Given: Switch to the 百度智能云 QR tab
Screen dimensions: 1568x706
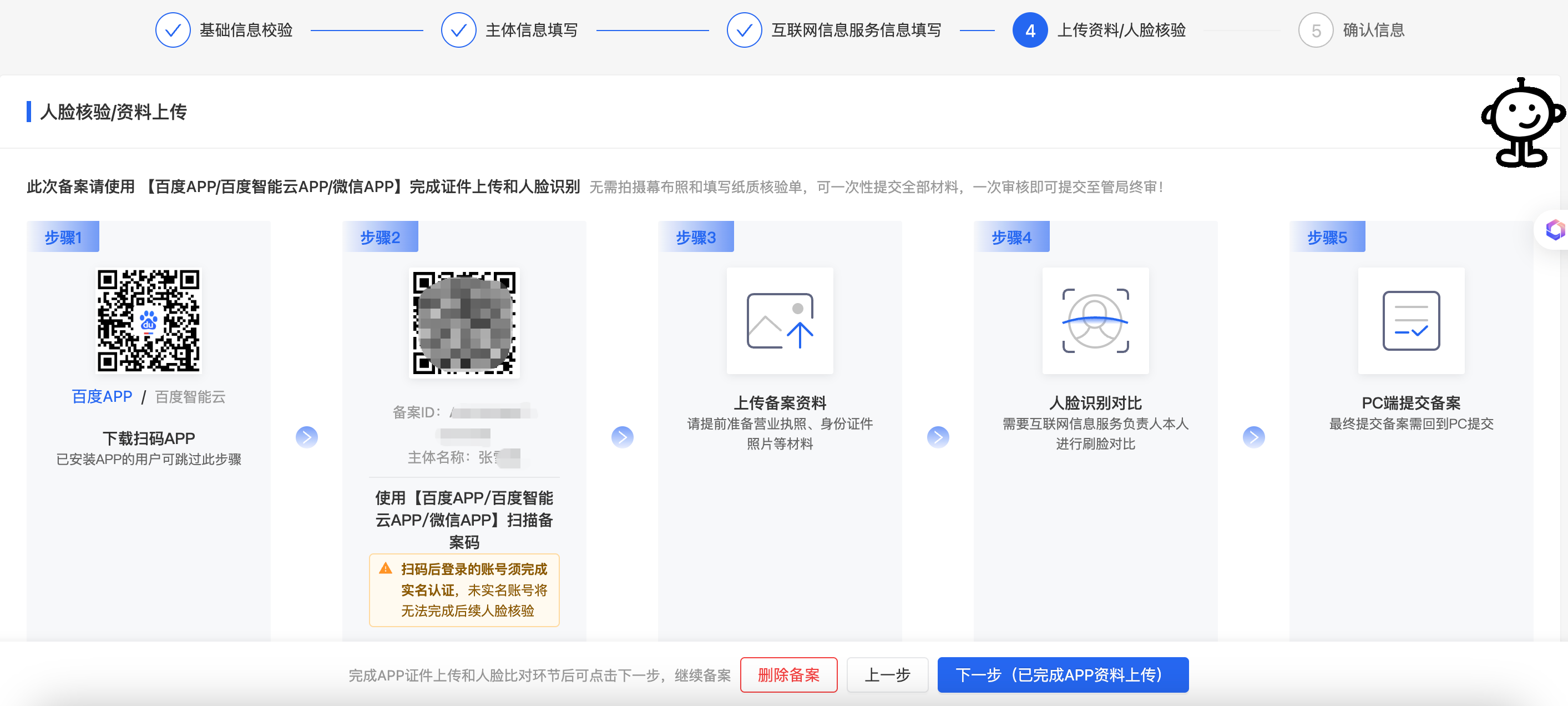Looking at the screenshot, I should coord(190,397).
